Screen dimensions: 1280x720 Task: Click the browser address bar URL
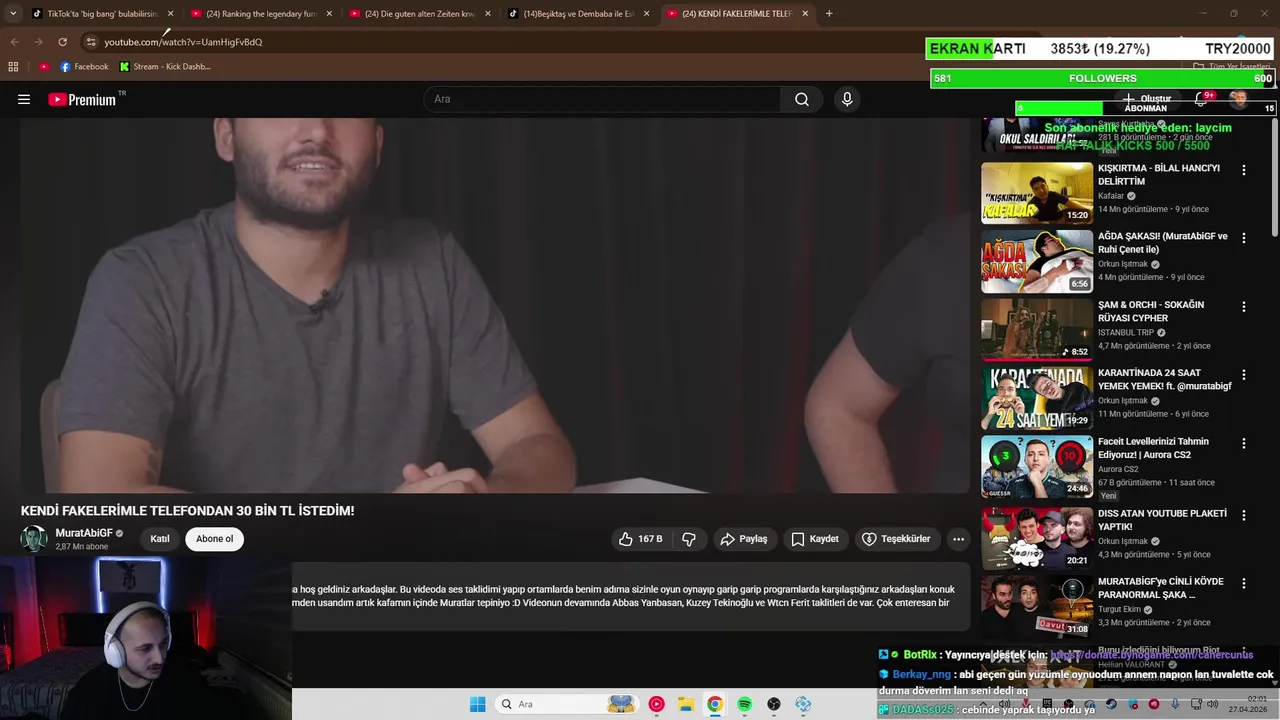point(183,42)
